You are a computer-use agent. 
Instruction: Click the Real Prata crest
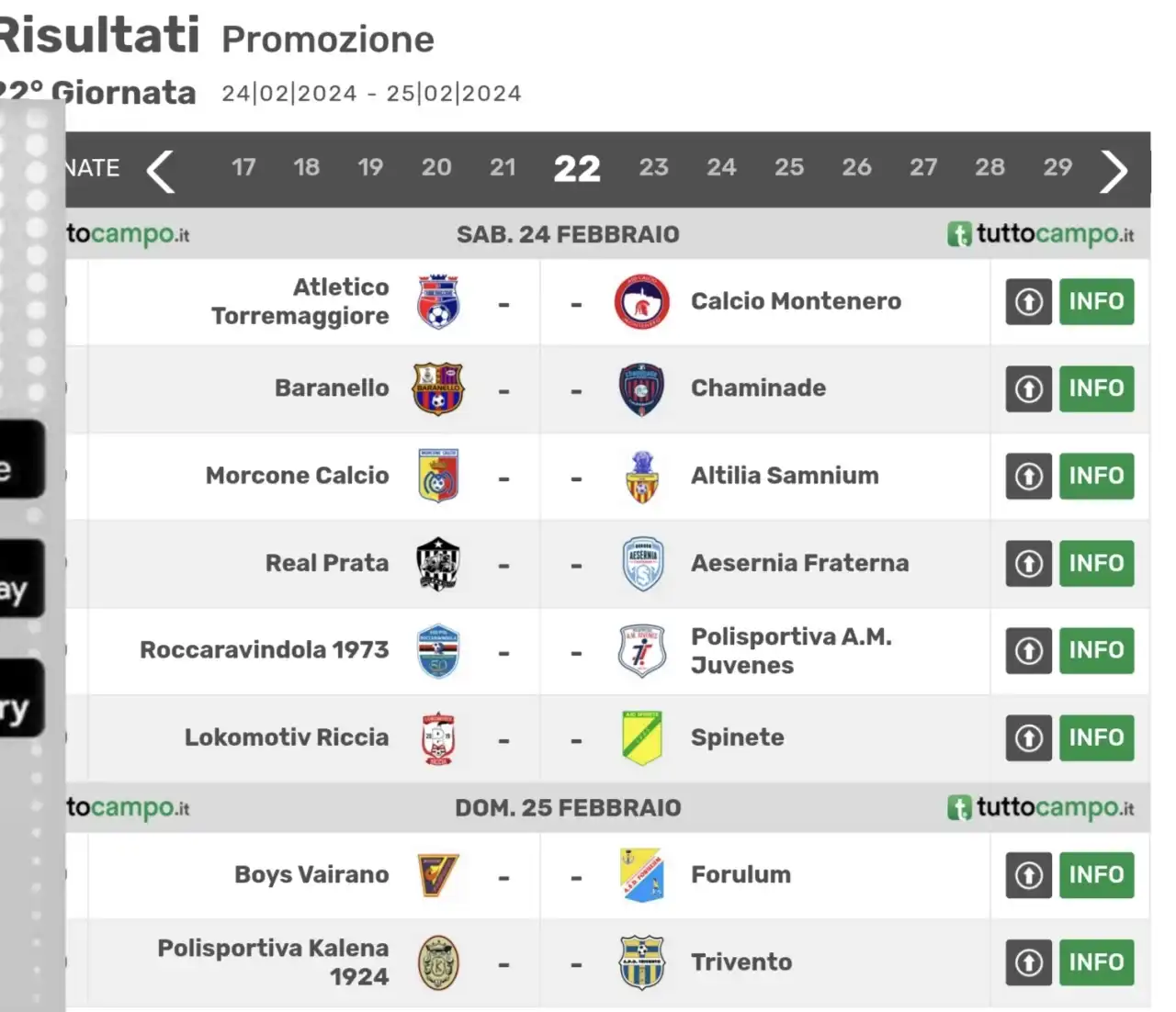438,563
